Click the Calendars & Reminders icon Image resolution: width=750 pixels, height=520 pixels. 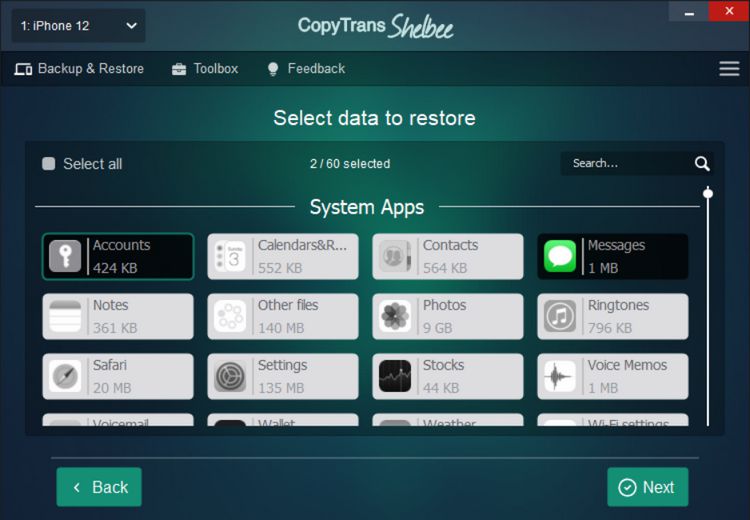230,256
